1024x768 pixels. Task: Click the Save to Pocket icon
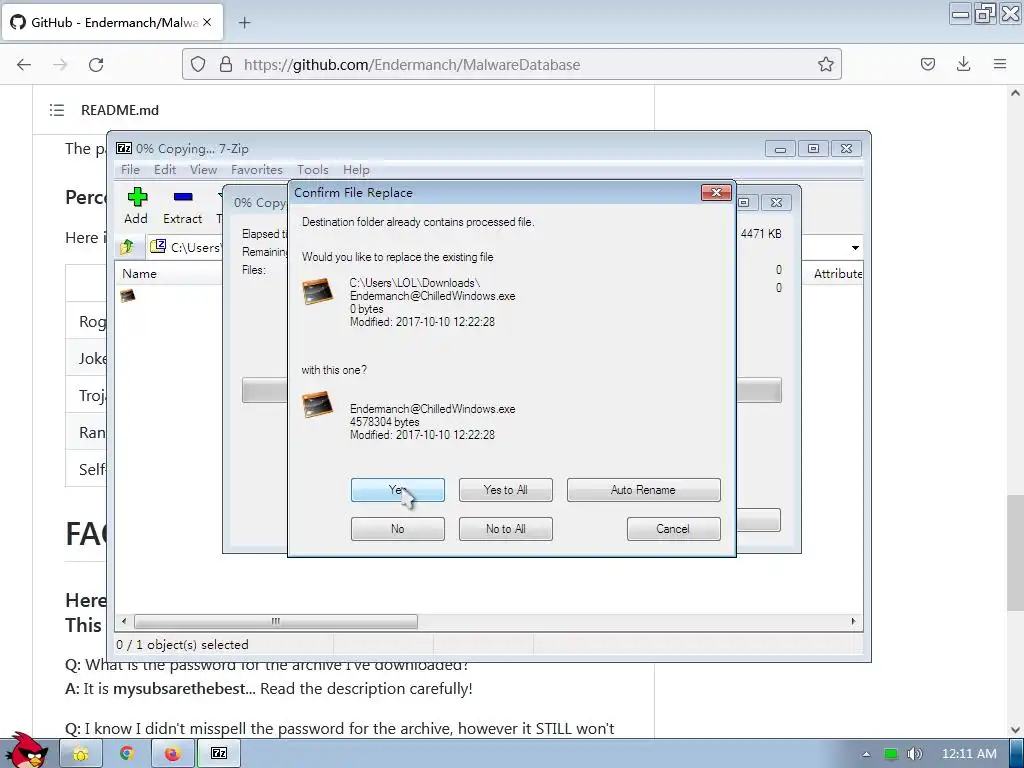928,64
